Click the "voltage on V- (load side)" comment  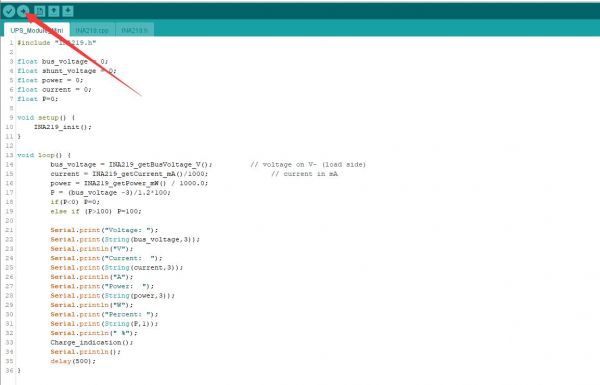pyautogui.click(x=308, y=165)
